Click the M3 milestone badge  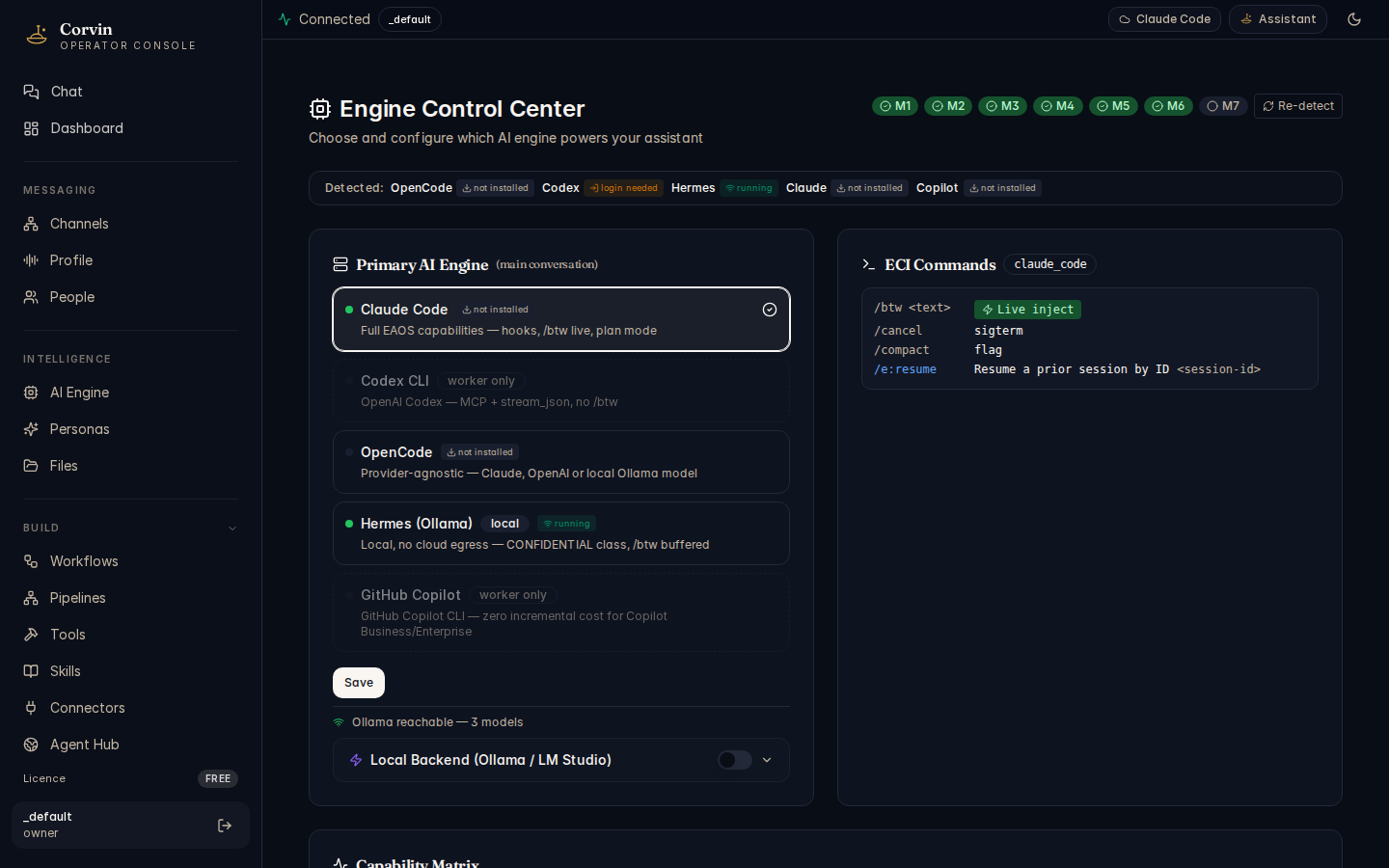click(x=1002, y=106)
